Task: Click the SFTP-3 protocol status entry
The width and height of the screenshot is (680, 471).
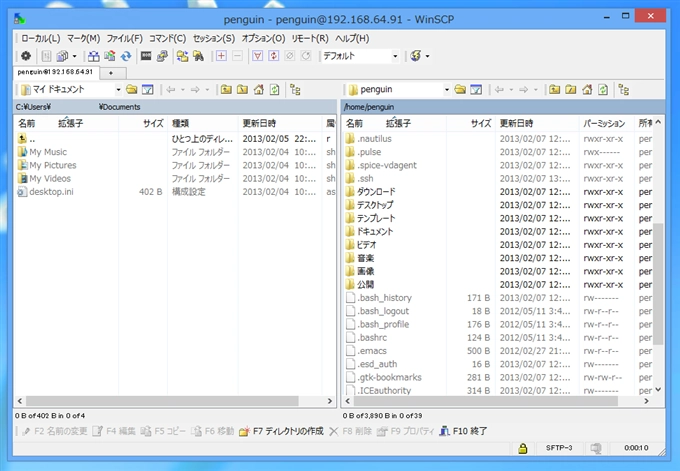Action: click(x=559, y=448)
